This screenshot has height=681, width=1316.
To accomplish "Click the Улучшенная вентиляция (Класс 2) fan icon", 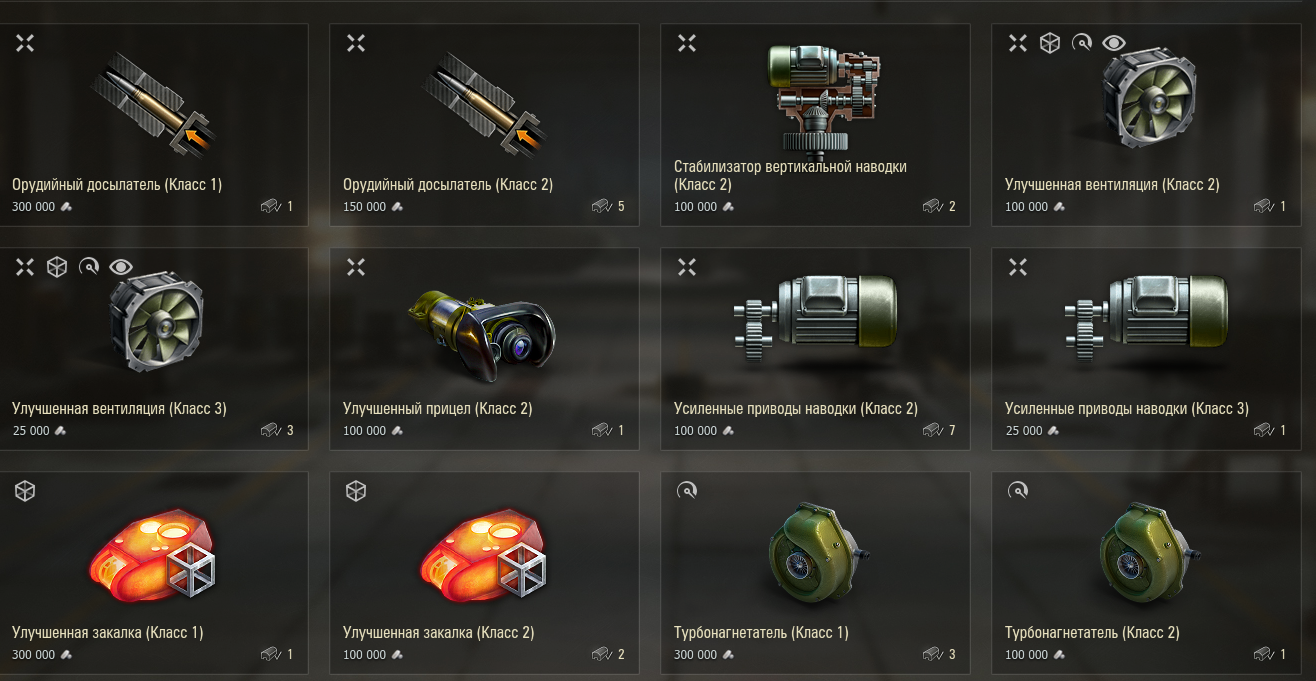I will click(1147, 98).
